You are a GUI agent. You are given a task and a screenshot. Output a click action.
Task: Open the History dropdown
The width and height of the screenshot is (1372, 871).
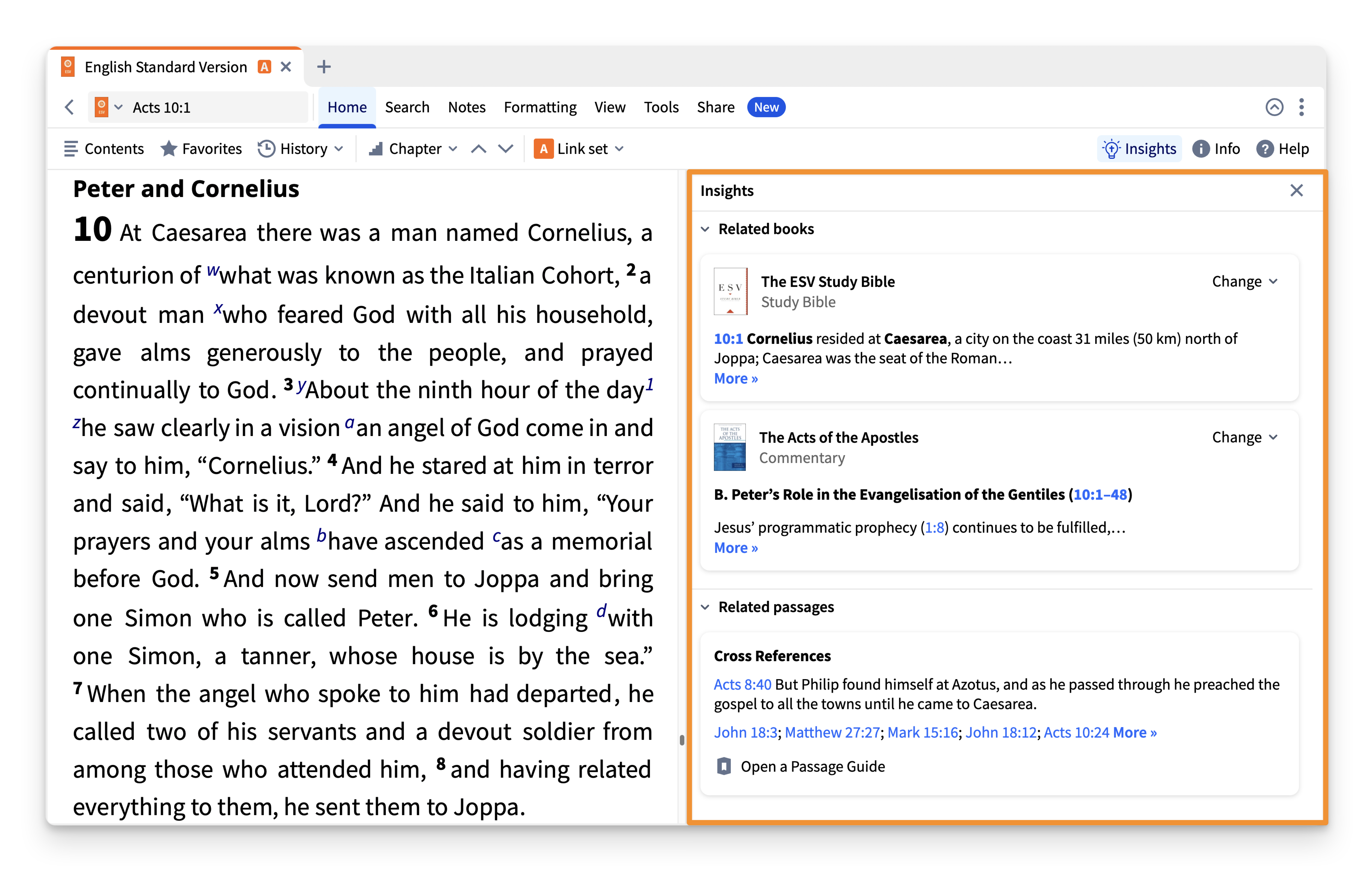(x=300, y=149)
